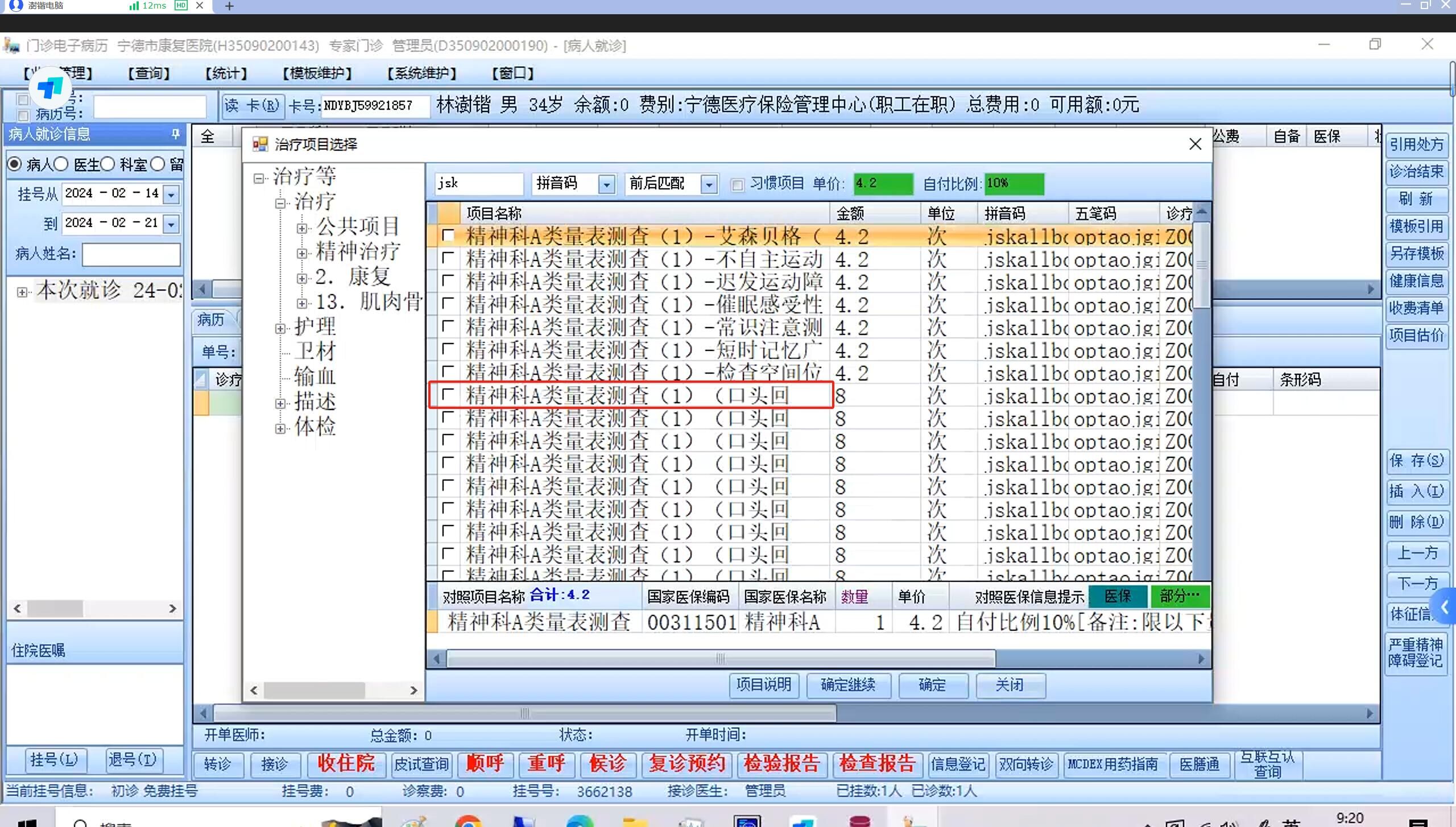Image resolution: width=1456 pixels, height=827 pixels.
Task: Click the green 自付比例 10% field
Action: tap(1014, 184)
